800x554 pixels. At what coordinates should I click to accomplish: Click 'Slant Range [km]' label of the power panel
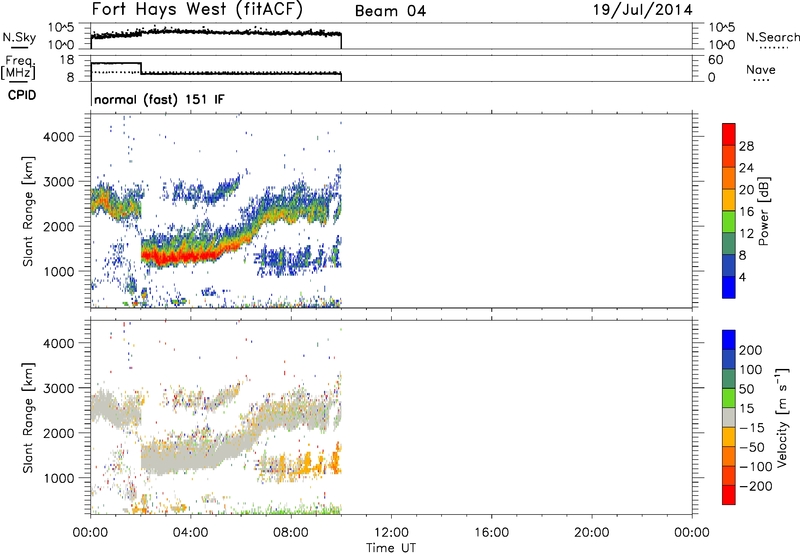click(x=28, y=211)
